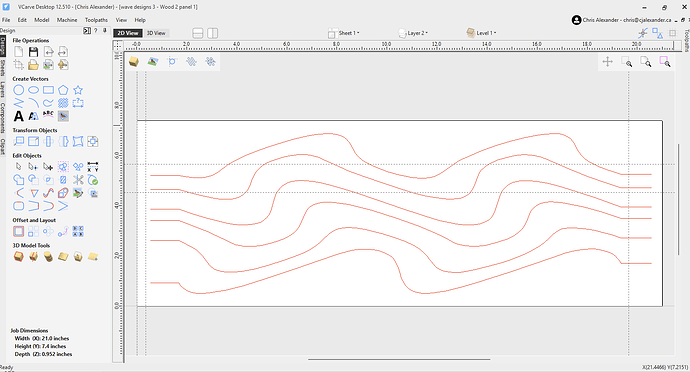The height and width of the screenshot is (372, 690).
Task: Open the Align Objects tool
Action: [x=93, y=142]
